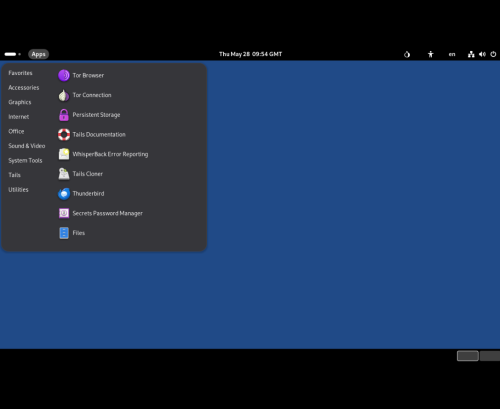The width and height of the screenshot is (500, 409).
Task: Launch Thunderbird via its blue bird icon
Action: (x=64, y=194)
